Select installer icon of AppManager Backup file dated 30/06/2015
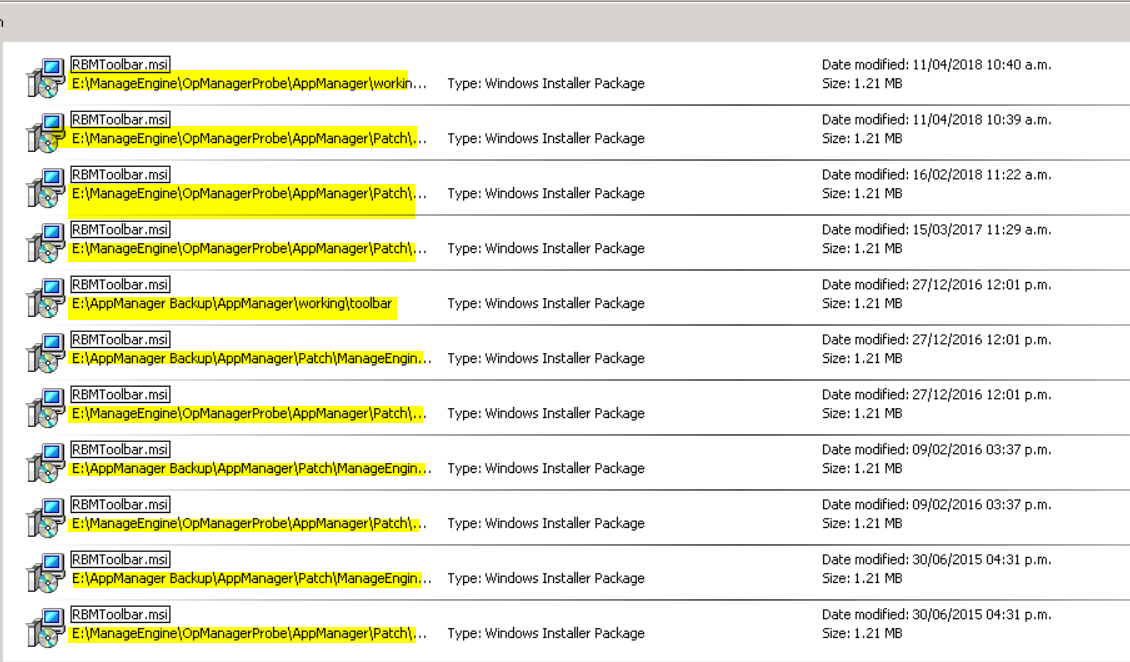 tap(45, 572)
